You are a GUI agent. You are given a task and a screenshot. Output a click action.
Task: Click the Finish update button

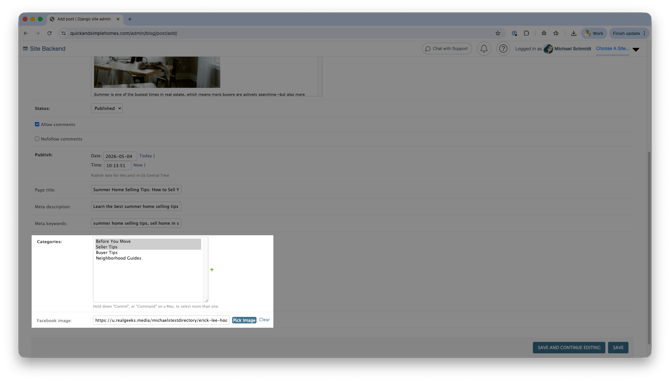point(629,33)
